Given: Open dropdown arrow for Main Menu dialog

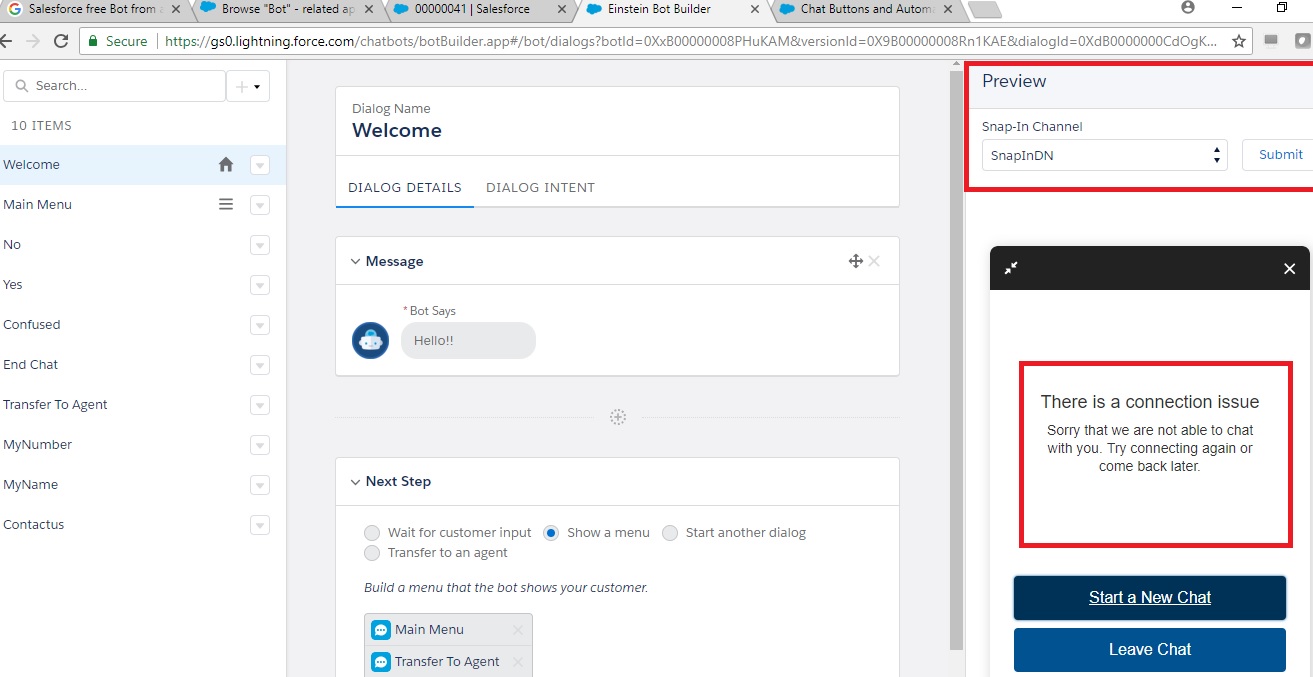Looking at the screenshot, I should 260,206.
